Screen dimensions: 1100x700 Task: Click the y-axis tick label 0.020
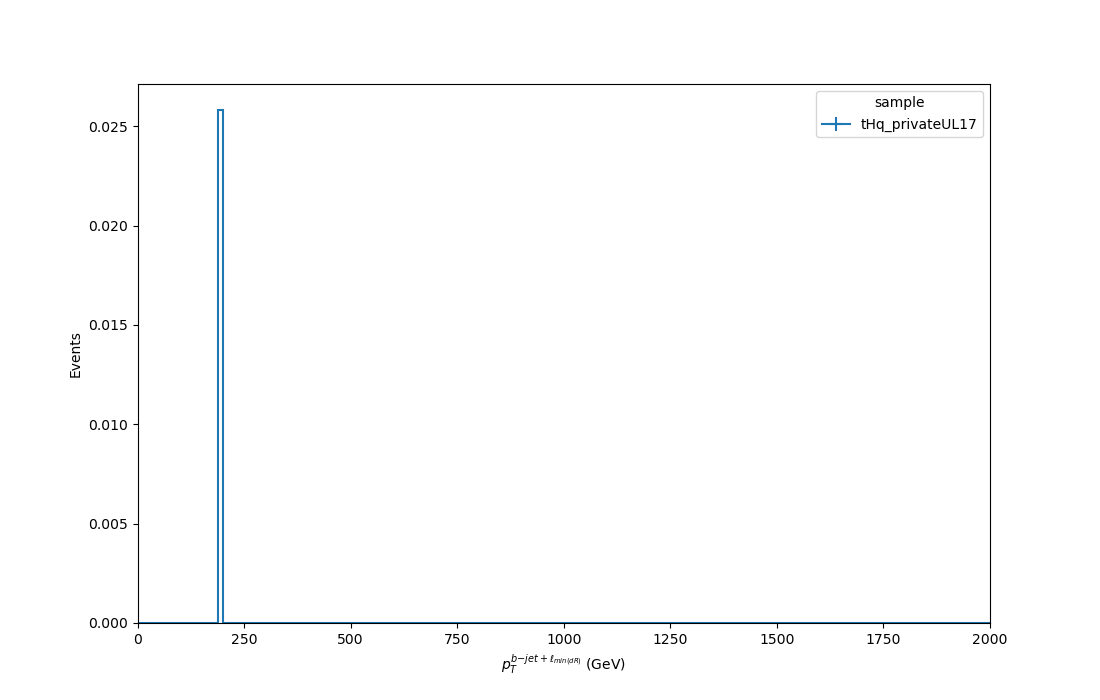coord(109,227)
